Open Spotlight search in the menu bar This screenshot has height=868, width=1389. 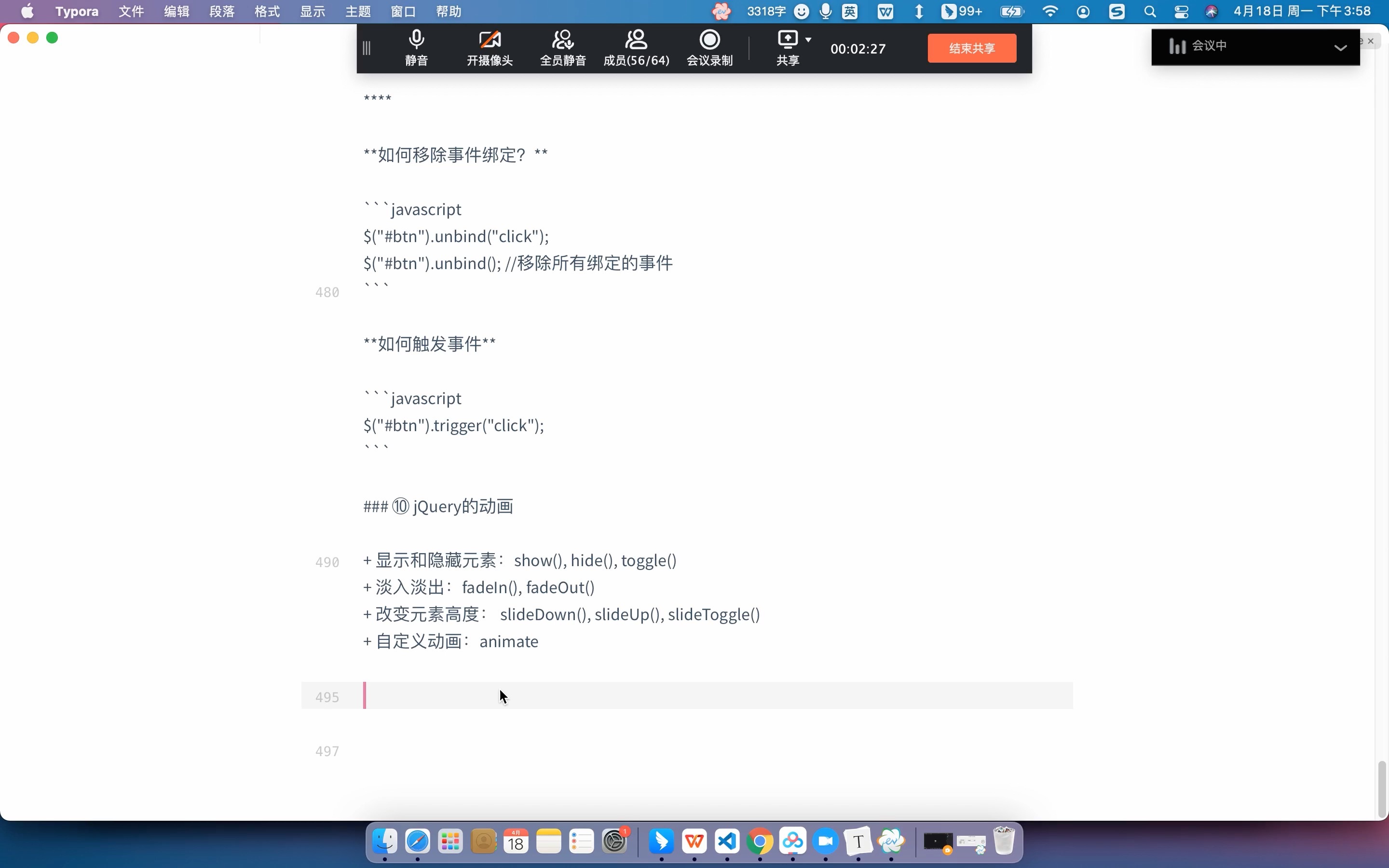click(x=1151, y=11)
